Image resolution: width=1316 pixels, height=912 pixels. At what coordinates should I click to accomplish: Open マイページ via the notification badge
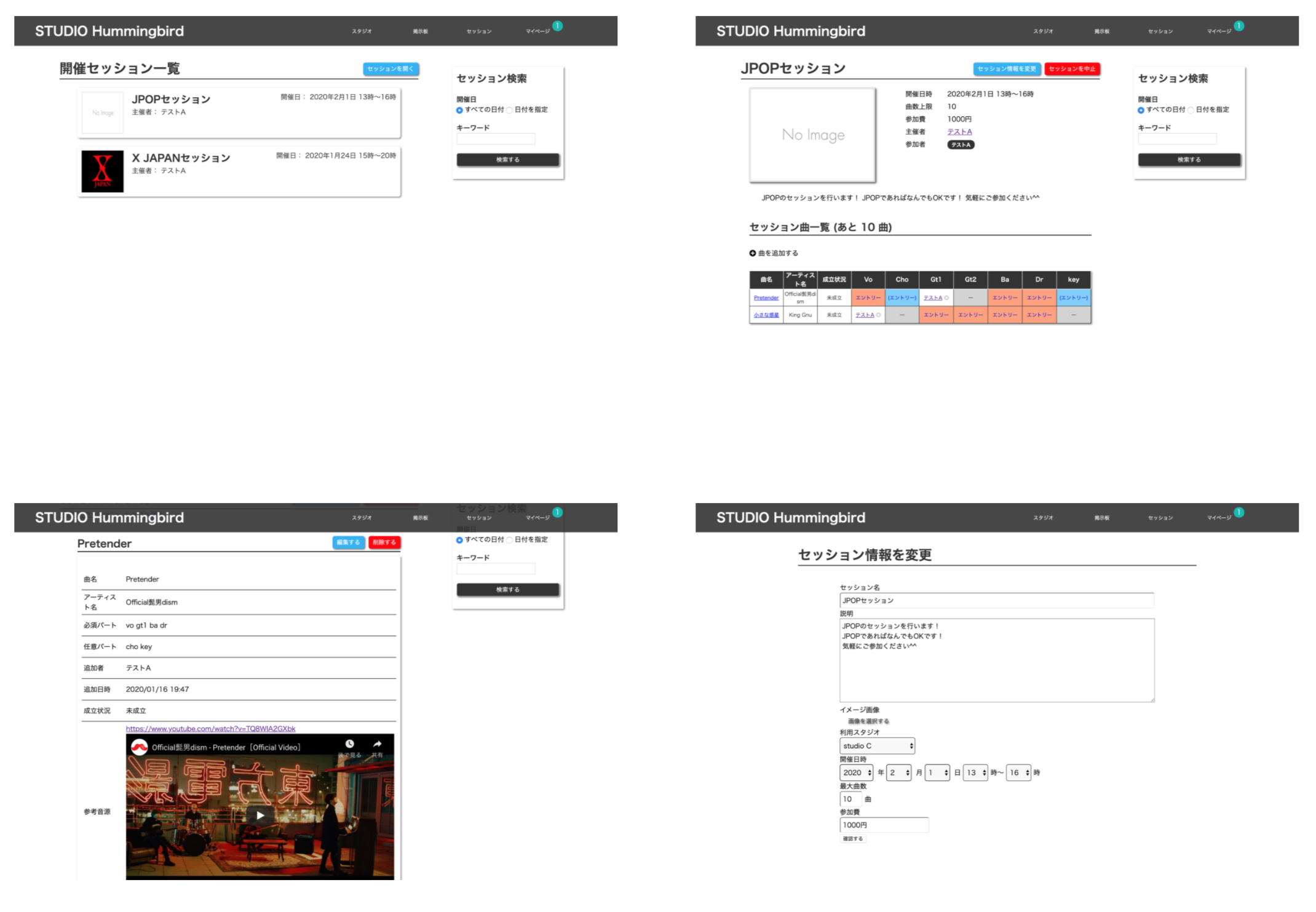click(x=557, y=25)
